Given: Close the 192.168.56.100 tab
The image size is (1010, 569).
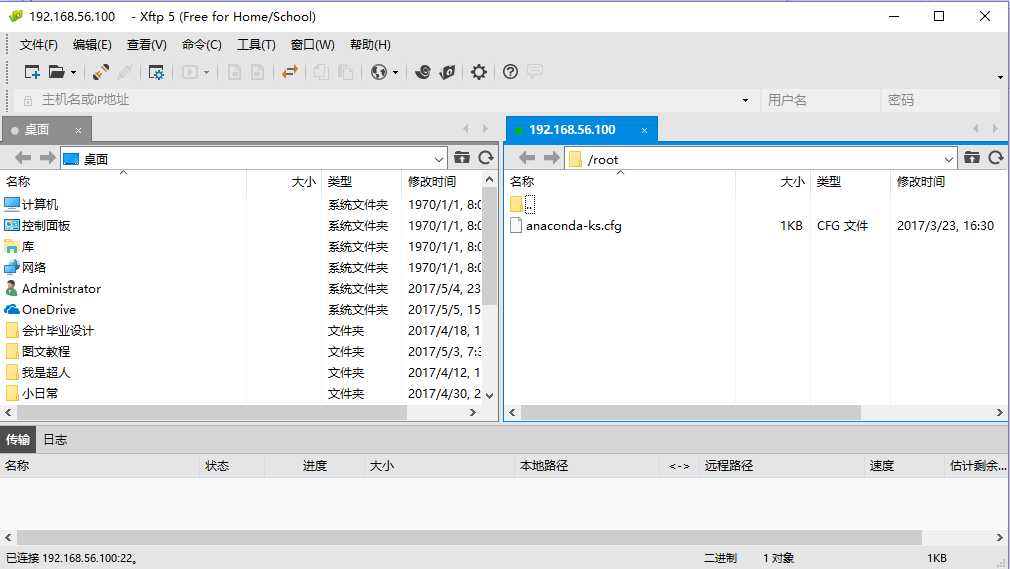Looking at the screenshot, I should (x=644, y=130).
